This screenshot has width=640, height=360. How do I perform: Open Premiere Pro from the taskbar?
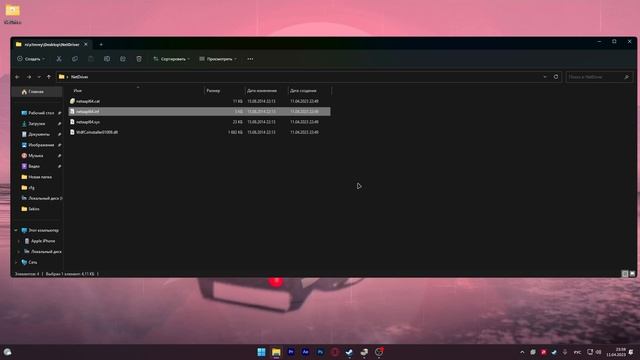pos(291,352)
